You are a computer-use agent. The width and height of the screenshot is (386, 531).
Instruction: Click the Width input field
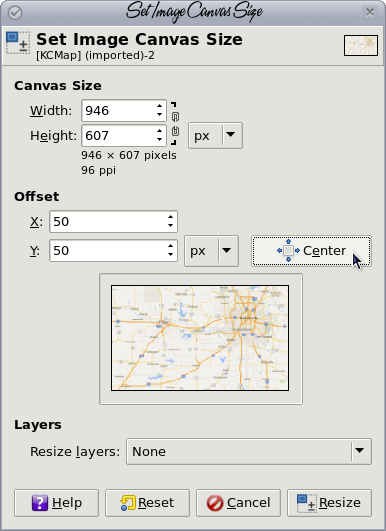click(x=124, y=110)
